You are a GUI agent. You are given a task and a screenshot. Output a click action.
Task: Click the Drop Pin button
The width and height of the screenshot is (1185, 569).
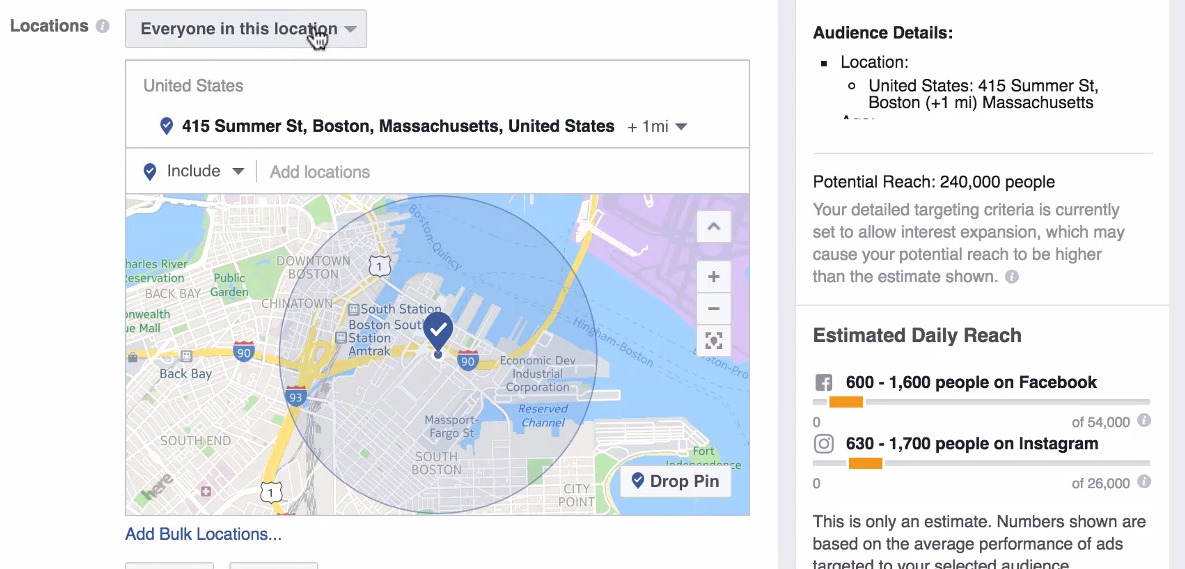tap(676, 481)
